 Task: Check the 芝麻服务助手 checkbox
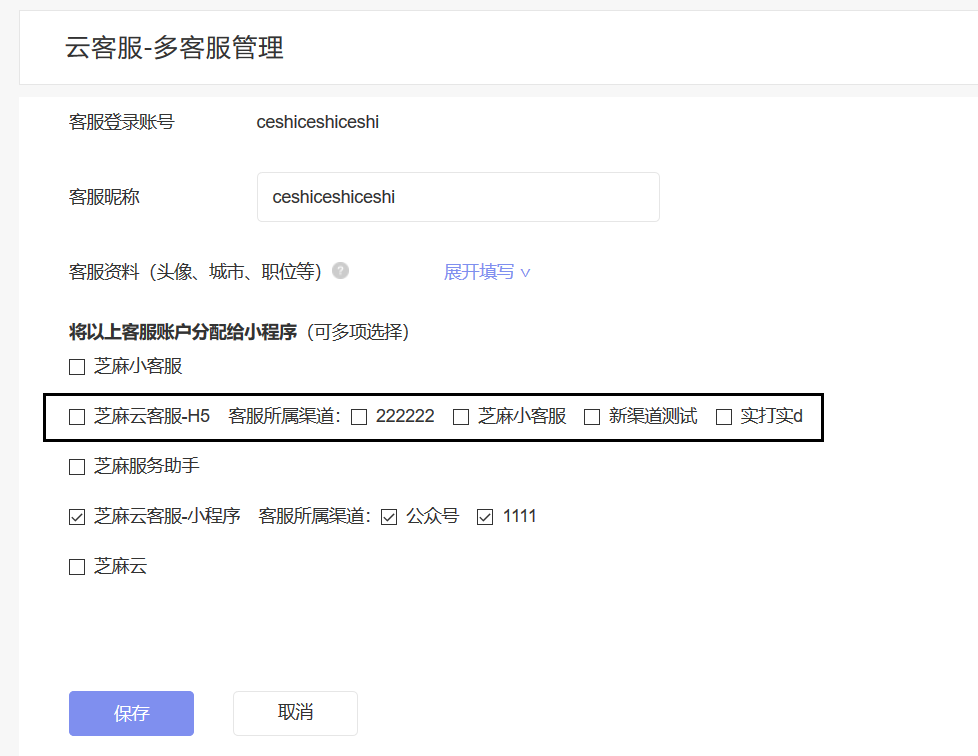[77, 467]
